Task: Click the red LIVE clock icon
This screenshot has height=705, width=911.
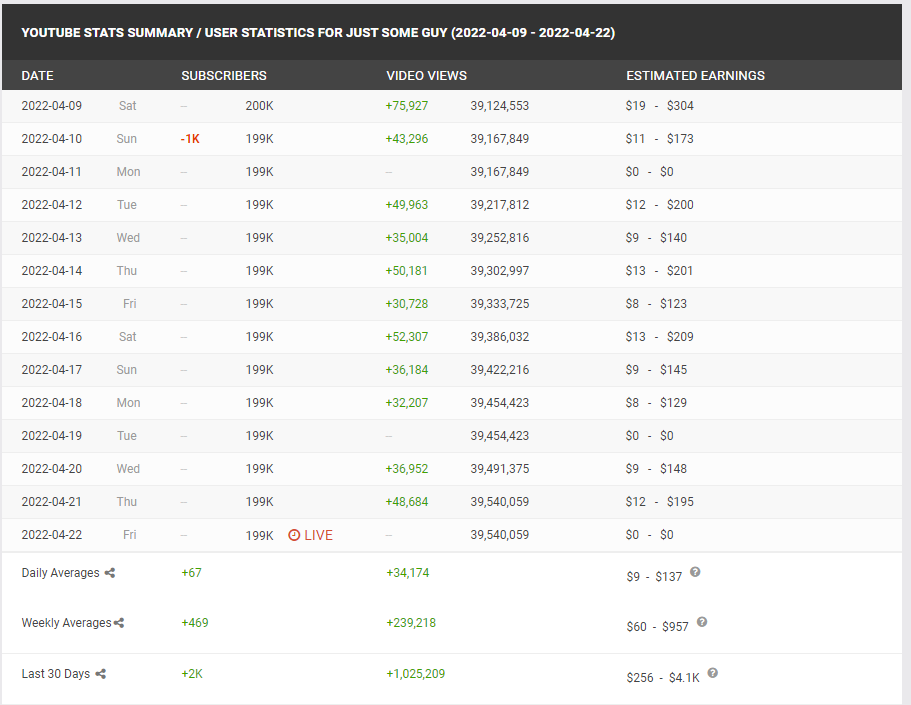Action: (x=294, y=535)
